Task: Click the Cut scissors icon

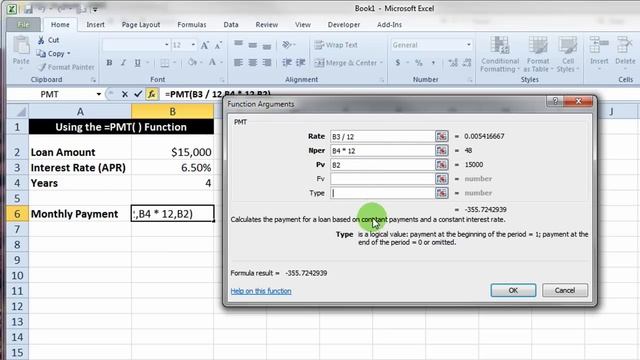Action: pyautogui.click(x=41, y=40)
